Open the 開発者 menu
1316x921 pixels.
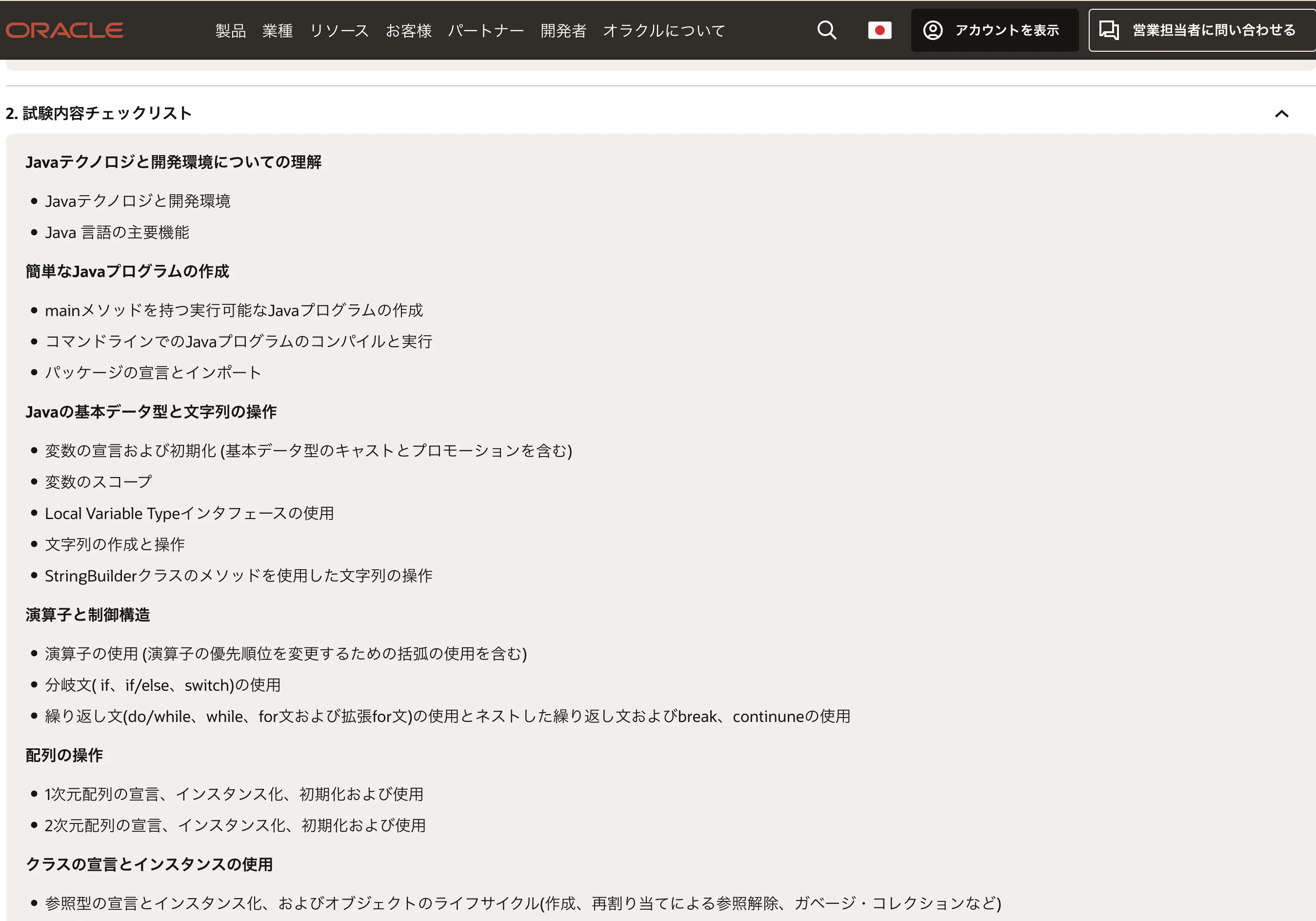tap(563, 31)
